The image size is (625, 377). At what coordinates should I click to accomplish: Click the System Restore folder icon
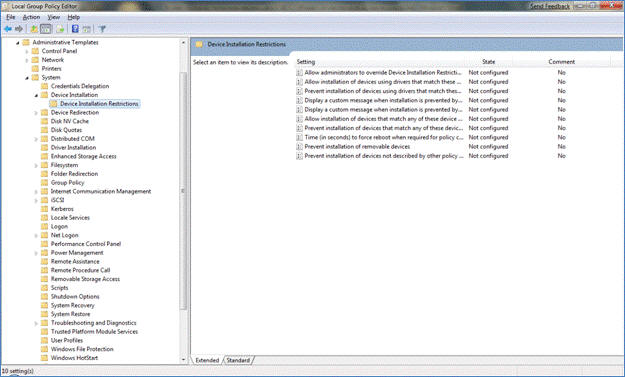click(x=45, y=314)
